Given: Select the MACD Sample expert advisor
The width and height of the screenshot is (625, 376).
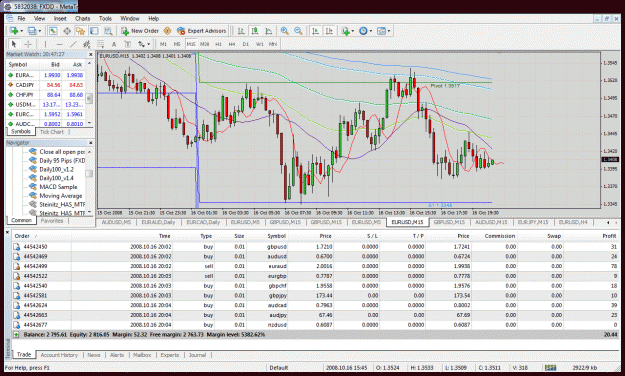Looking at the screenshot, I should click(58, 187).
